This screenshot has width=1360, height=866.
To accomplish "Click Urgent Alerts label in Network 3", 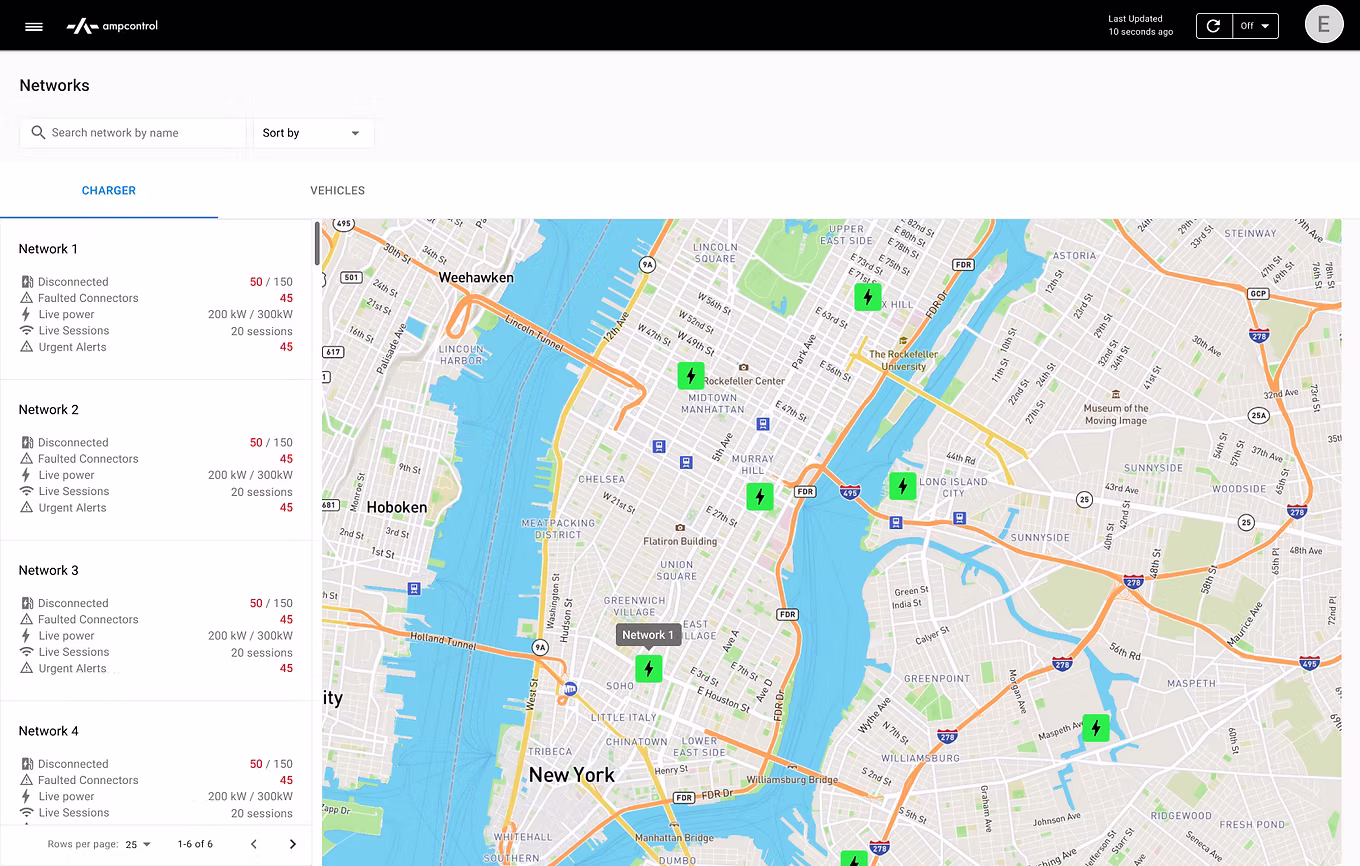I will click(72, 668).
